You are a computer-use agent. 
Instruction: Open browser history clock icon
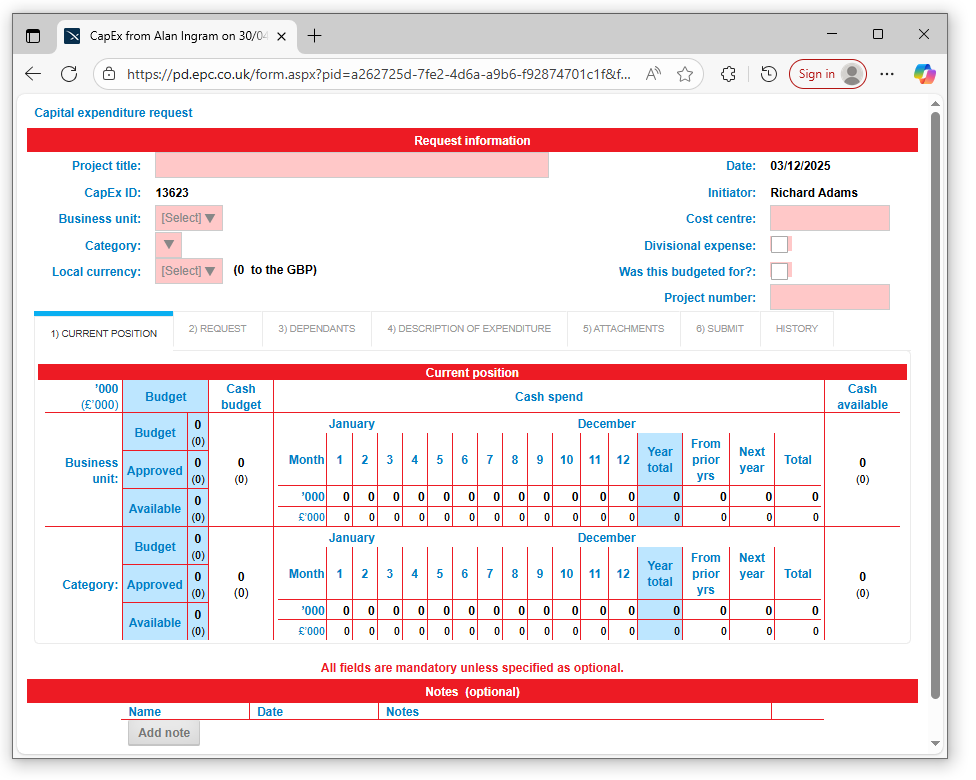click(x=768, y=74)
